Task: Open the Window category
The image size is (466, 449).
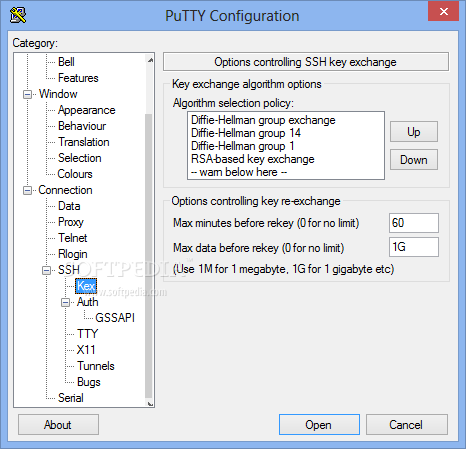Action: [x=58, y=94]
